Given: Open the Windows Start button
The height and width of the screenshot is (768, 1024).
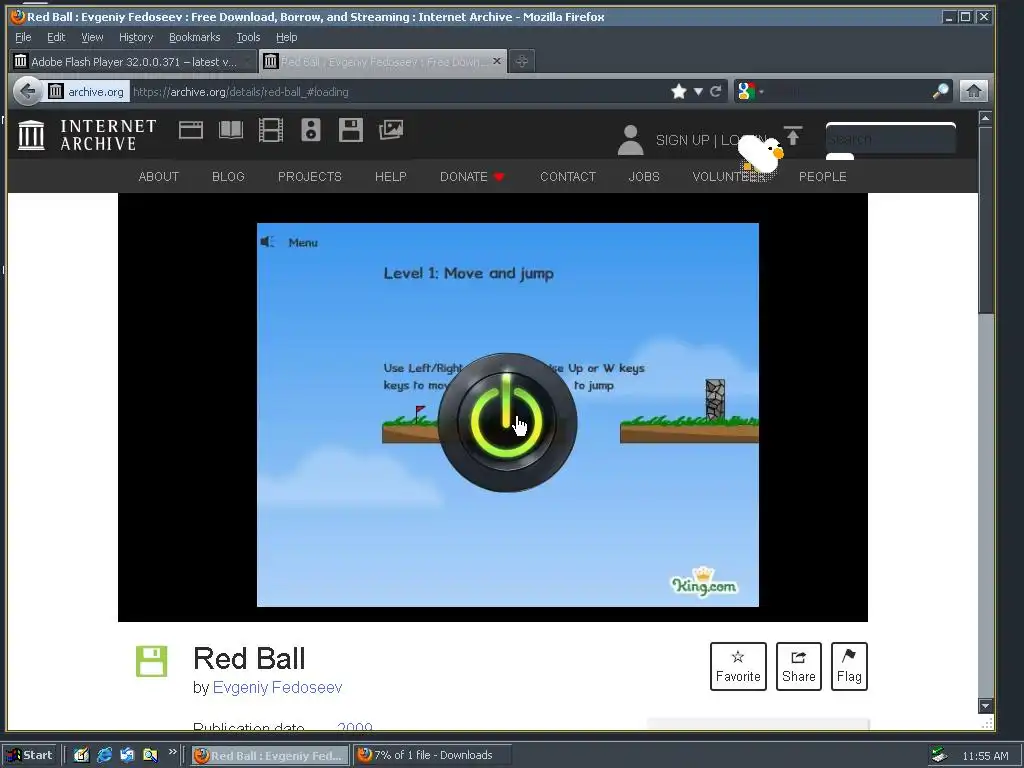Looking at the screenshot, I should pyautogui.click(x=31, y=755).
